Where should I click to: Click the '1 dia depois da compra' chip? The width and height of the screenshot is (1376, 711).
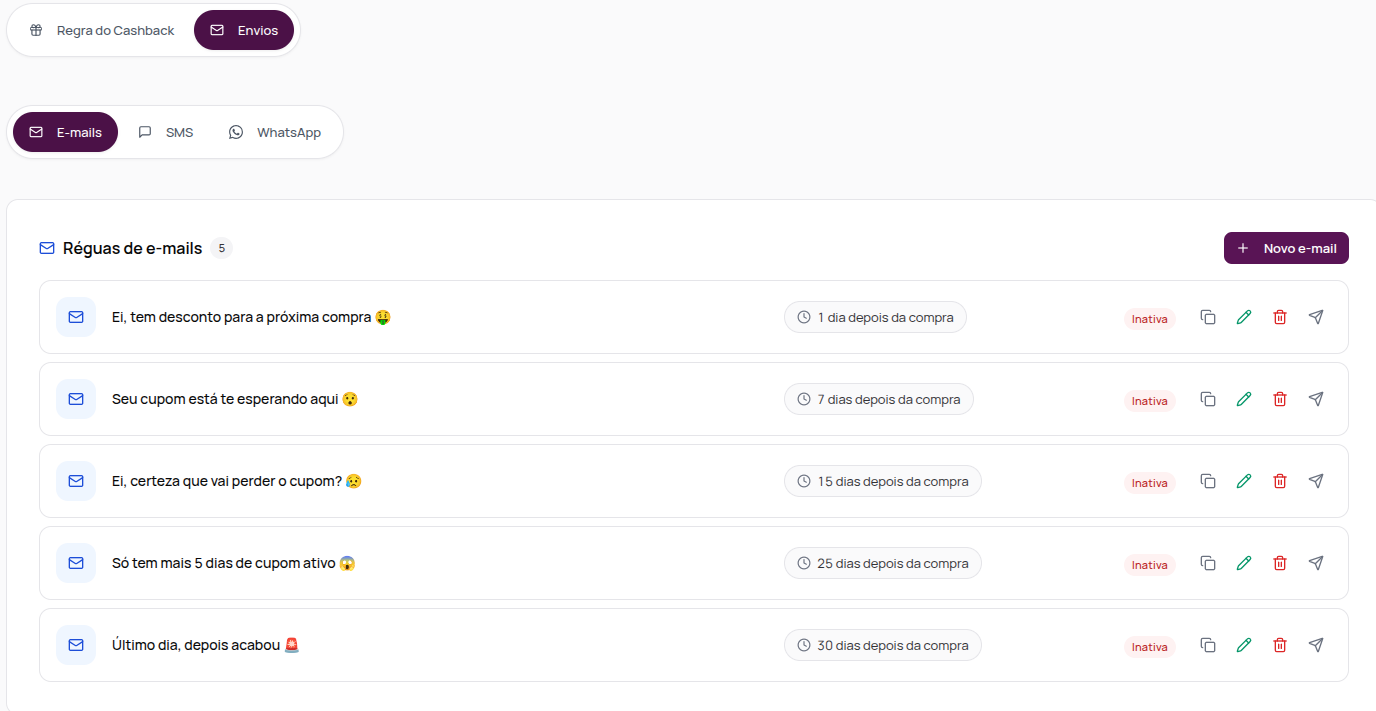coord(875,317)
